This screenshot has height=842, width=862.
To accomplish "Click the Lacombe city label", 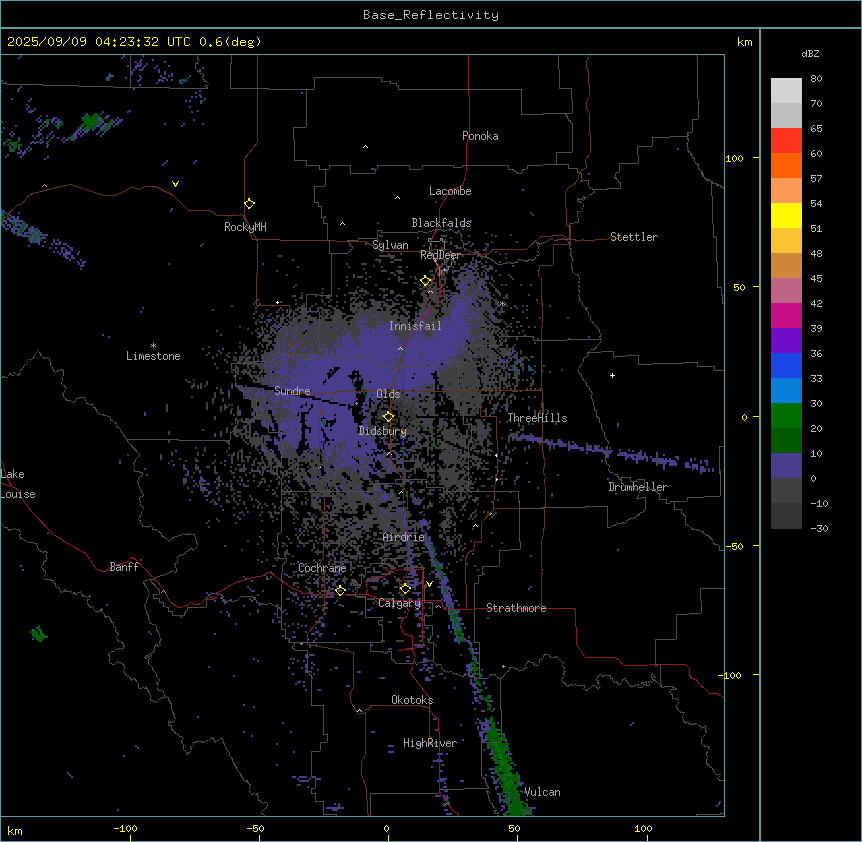I will pos(450,191).
